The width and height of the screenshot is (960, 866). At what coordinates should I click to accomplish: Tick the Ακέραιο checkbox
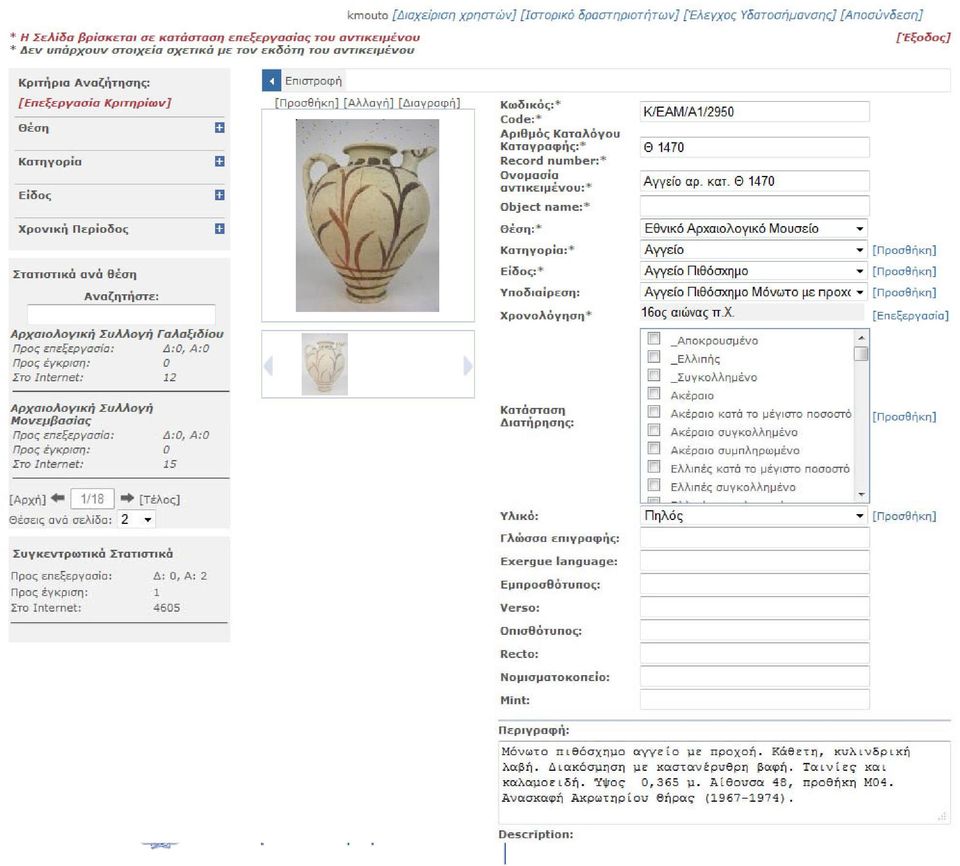(654, 394)
